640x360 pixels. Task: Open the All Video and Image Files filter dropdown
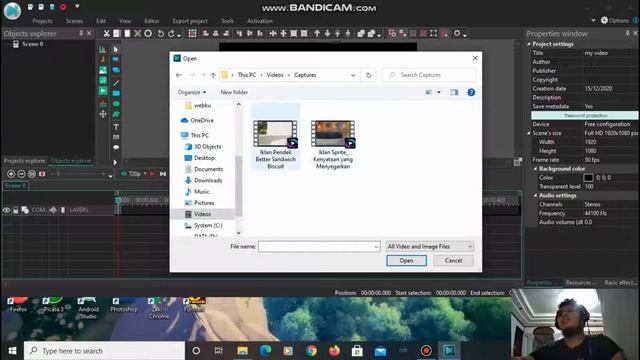click(430, 247)
